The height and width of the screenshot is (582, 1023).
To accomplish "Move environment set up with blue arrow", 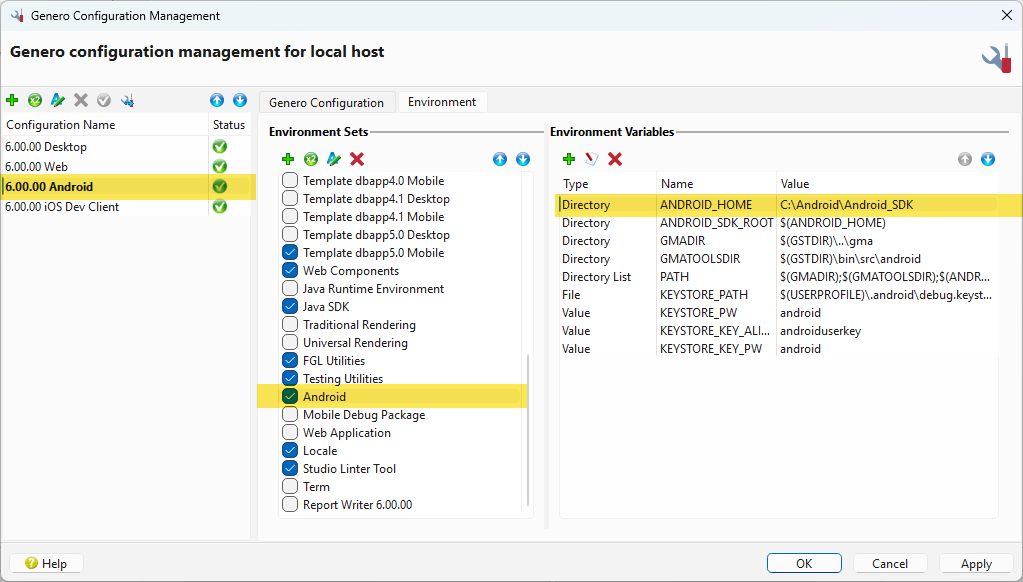I will (x=500, y=159).
